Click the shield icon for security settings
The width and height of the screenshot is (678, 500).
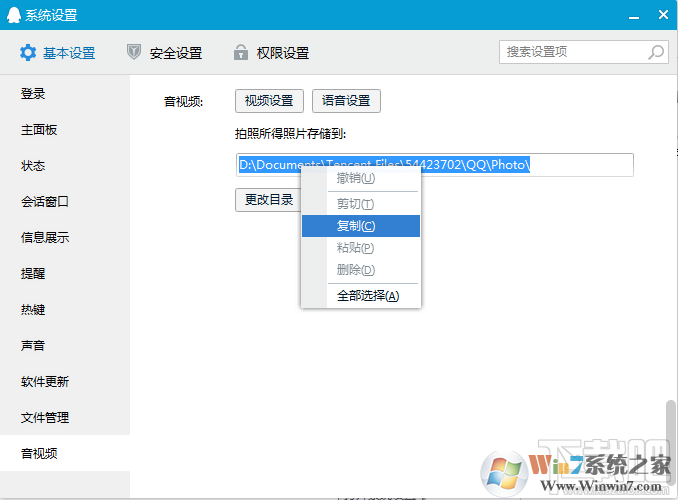coord(134,53)
